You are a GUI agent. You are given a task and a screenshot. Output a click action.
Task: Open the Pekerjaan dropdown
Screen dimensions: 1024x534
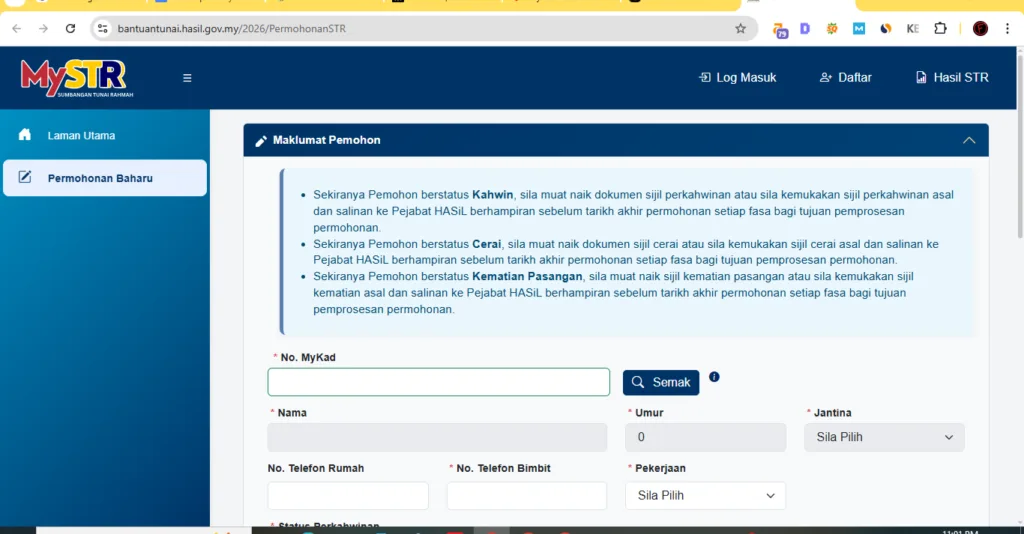point(705,495)
